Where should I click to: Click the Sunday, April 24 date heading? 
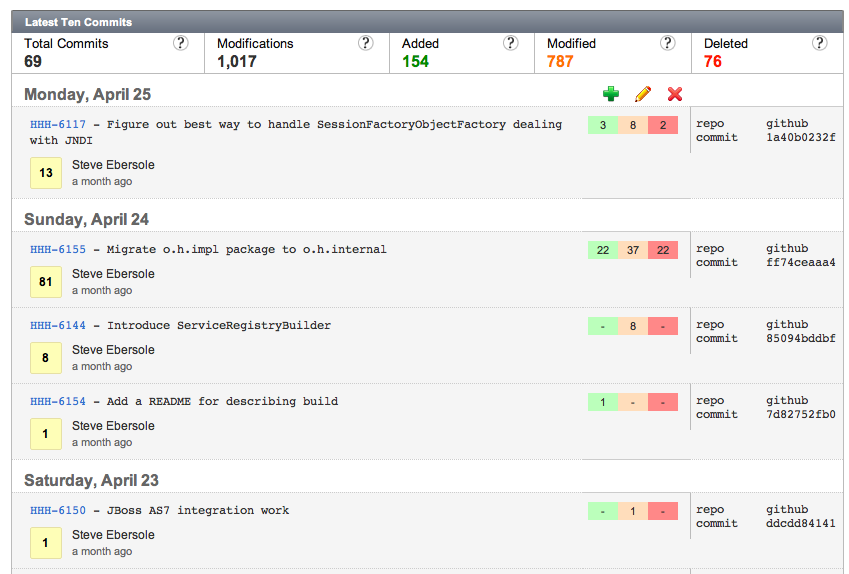click(x=87, y=219)
